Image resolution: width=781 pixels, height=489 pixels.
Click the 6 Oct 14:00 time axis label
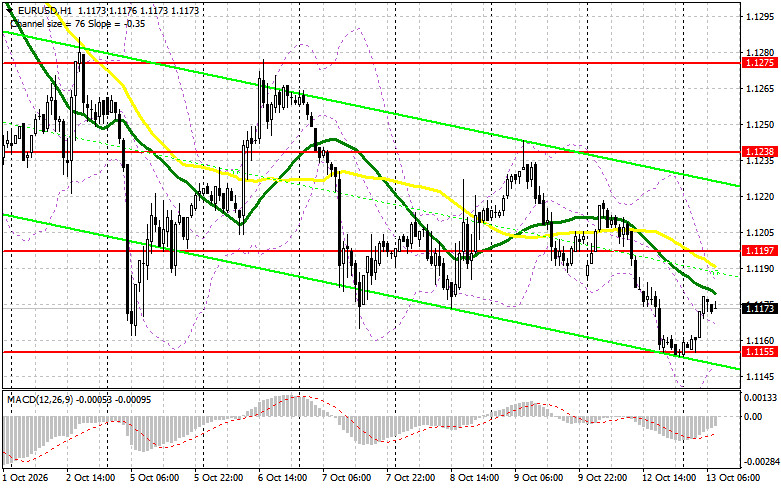[x=283, y=478]
